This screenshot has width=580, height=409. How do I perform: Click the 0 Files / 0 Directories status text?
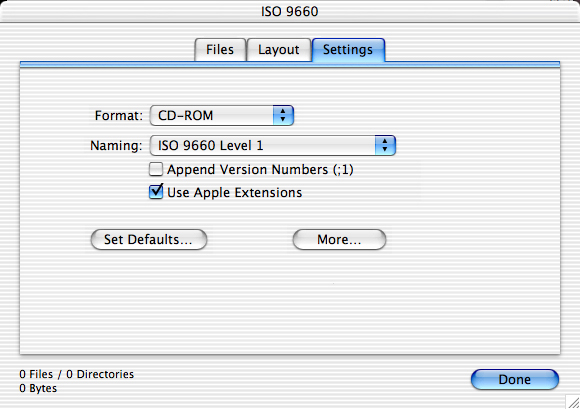[x=77, y=374]
